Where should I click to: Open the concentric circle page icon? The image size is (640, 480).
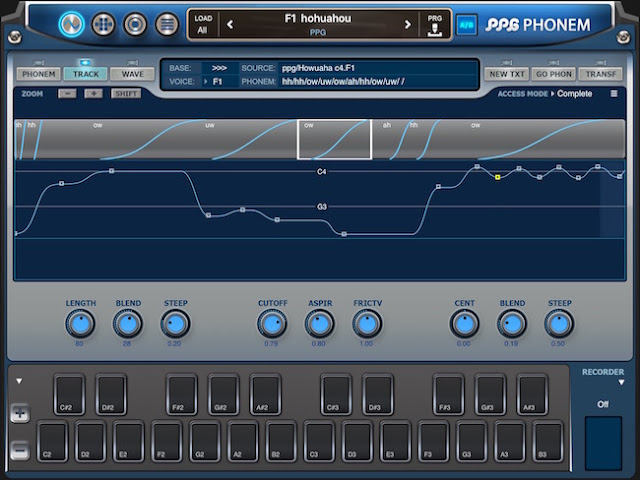click(135, 24)
